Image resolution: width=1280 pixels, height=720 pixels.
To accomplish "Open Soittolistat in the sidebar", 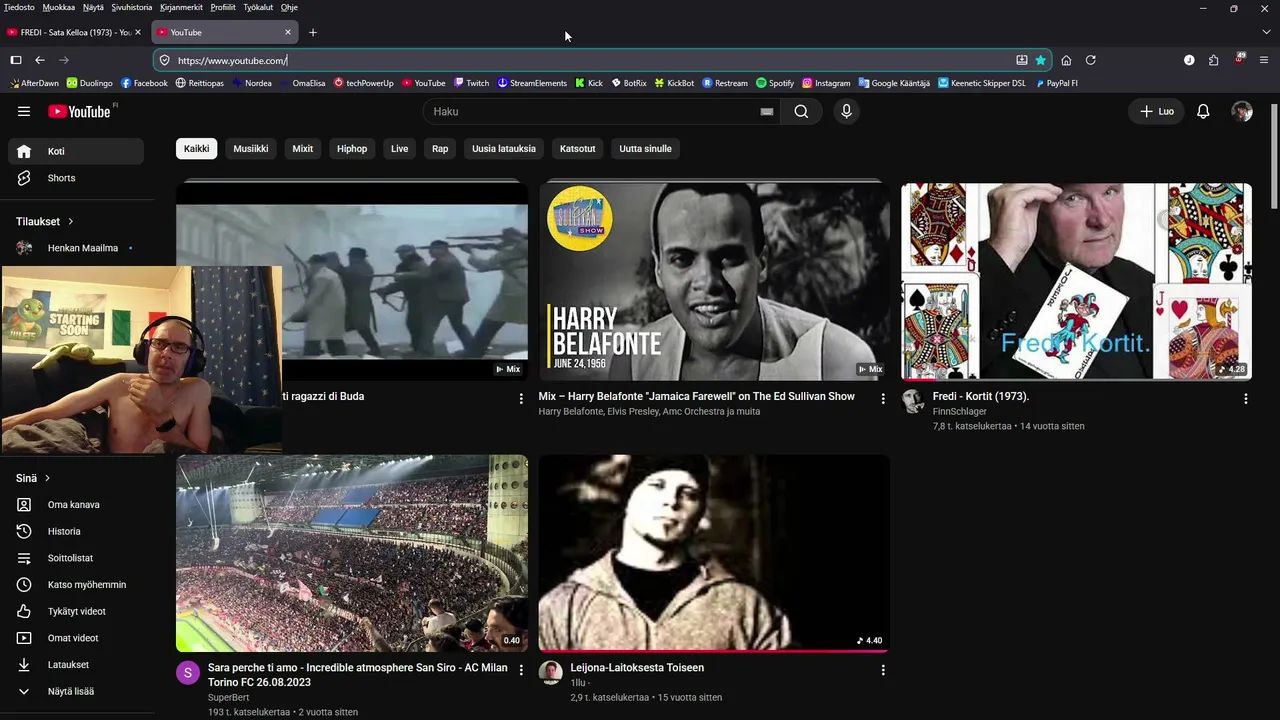I will [76, 558].
